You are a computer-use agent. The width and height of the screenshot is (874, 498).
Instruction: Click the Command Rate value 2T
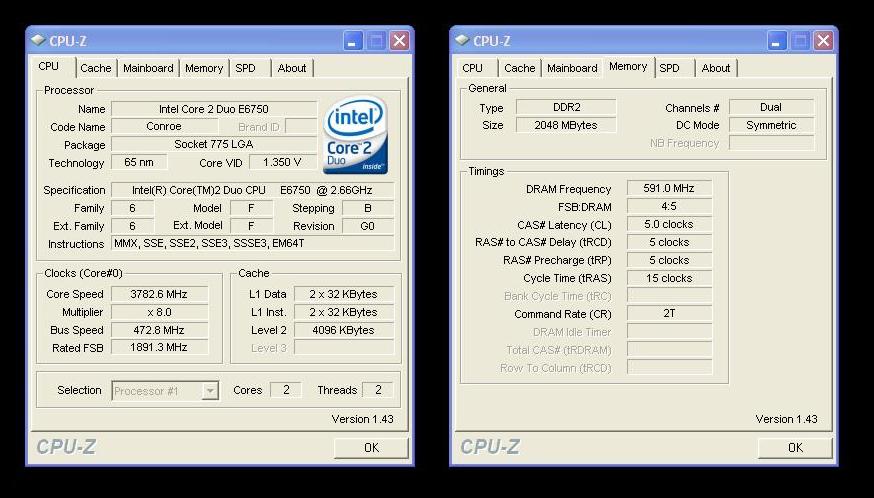[x=669, y=313]
